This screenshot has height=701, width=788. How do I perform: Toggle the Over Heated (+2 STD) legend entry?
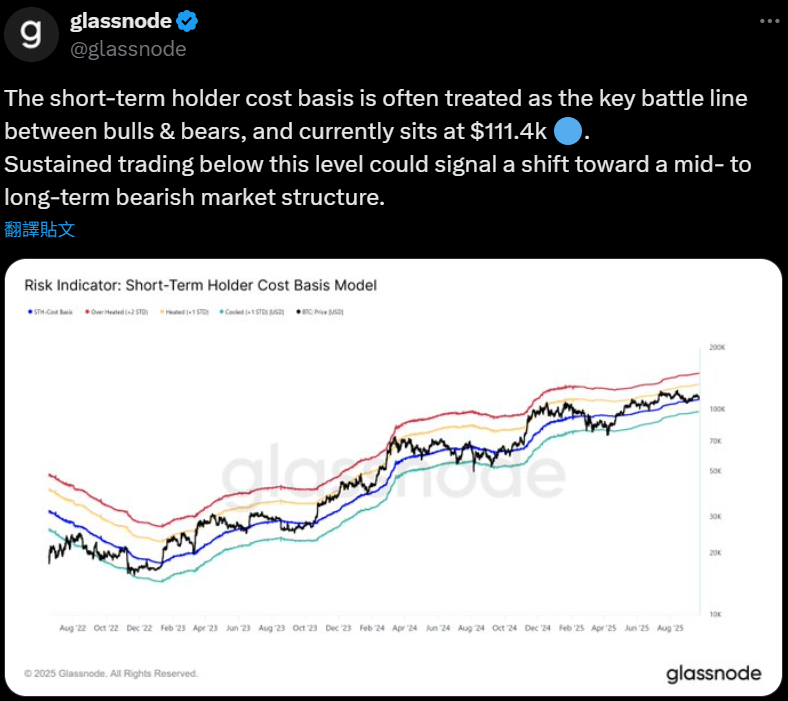pyautogui.click(x=117, y=312)
